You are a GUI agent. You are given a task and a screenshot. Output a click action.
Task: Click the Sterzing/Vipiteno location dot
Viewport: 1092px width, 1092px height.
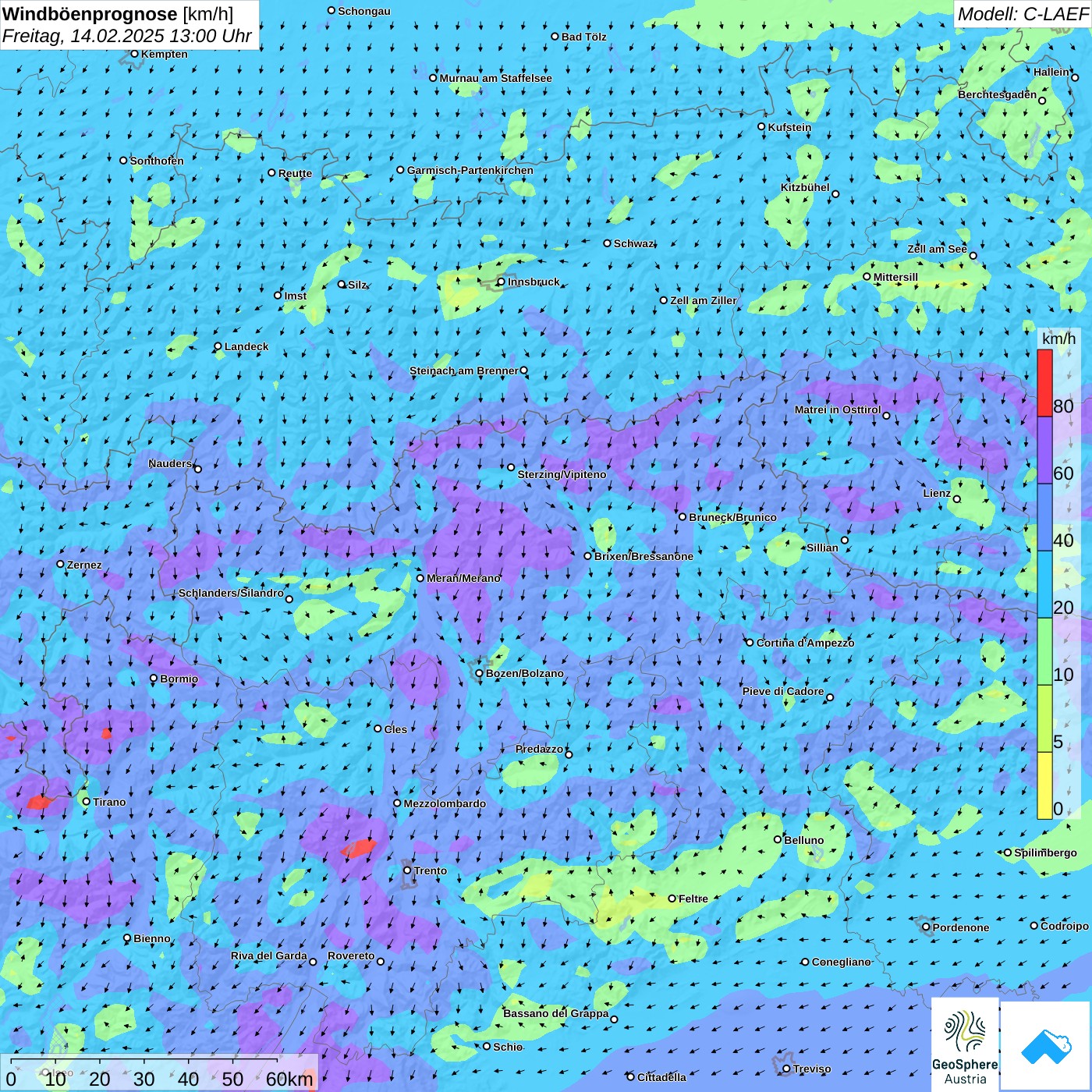pos(511,467)
